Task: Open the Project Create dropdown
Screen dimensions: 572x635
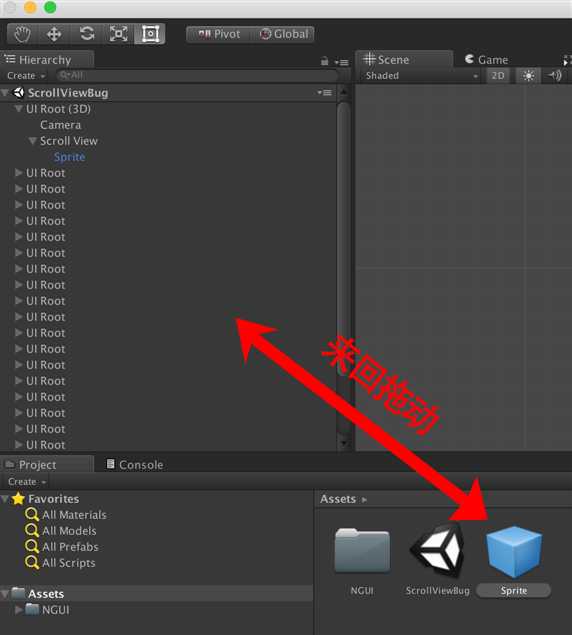Action: [27, 482]
